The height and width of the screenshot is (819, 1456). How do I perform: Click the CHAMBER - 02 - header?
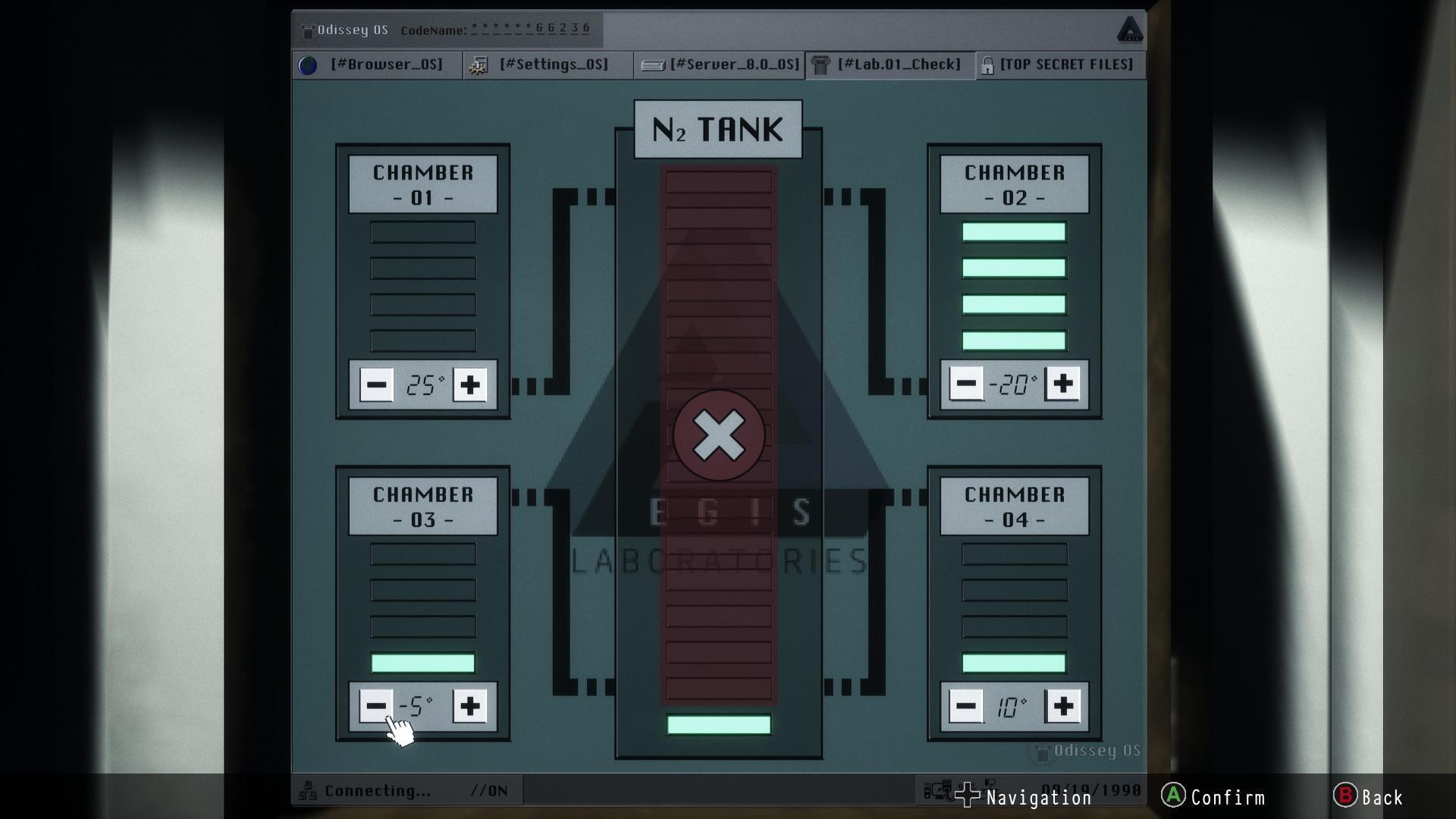1015,184
